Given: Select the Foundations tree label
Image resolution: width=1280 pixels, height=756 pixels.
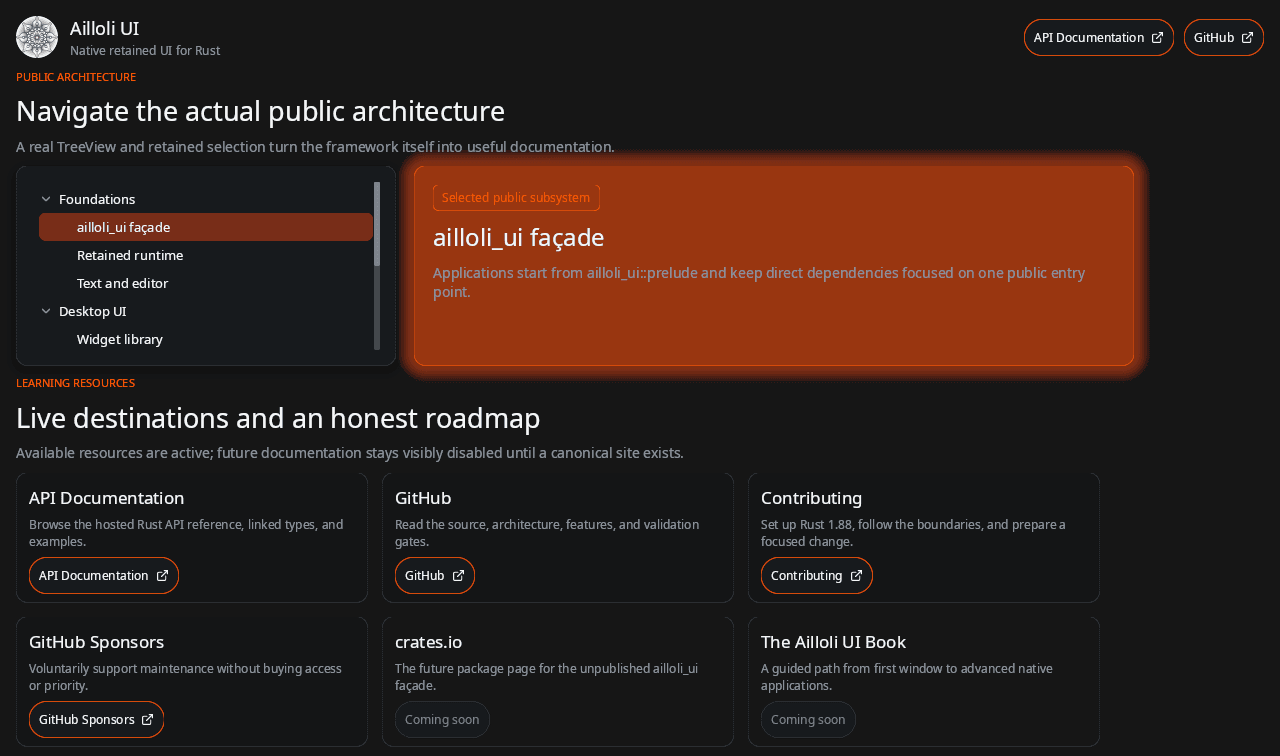Looking at the screenshot, I should (x=97, y=199).
